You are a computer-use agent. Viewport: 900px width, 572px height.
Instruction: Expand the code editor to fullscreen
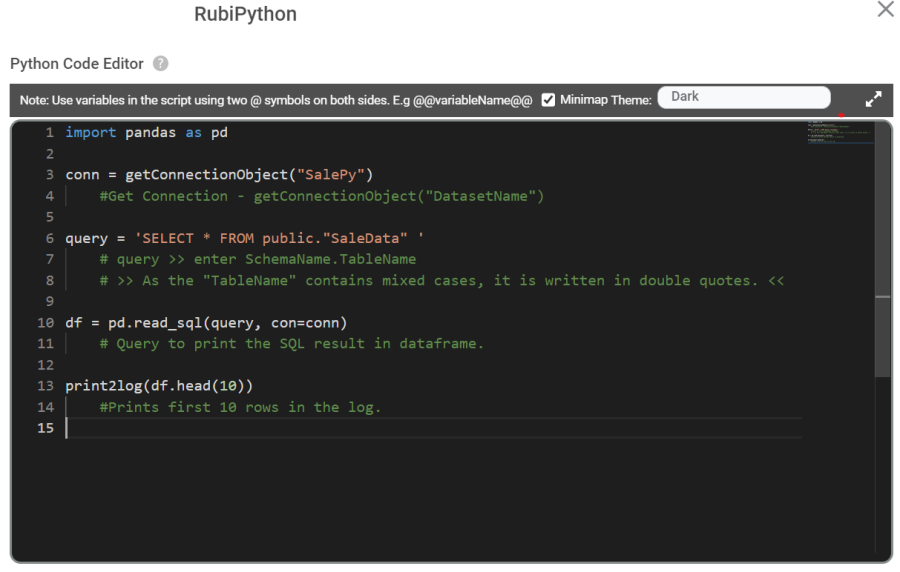coord(873,99)
